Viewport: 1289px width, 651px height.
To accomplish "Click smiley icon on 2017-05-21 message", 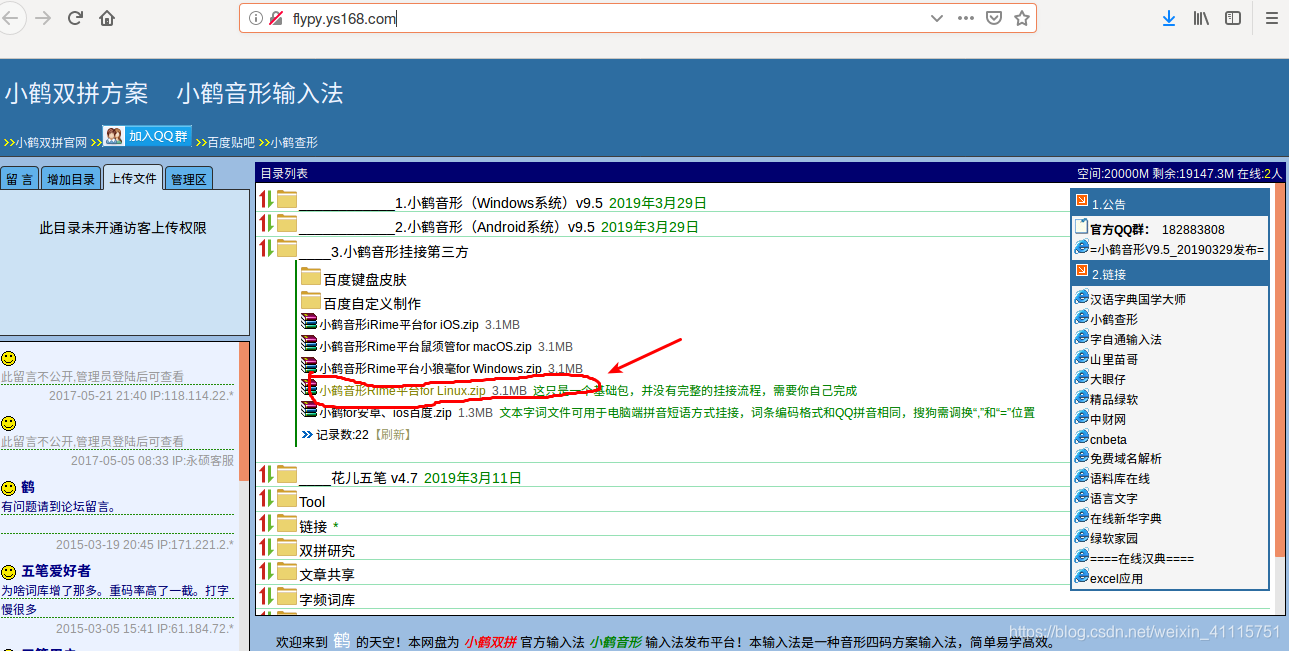I will (8, 358).
